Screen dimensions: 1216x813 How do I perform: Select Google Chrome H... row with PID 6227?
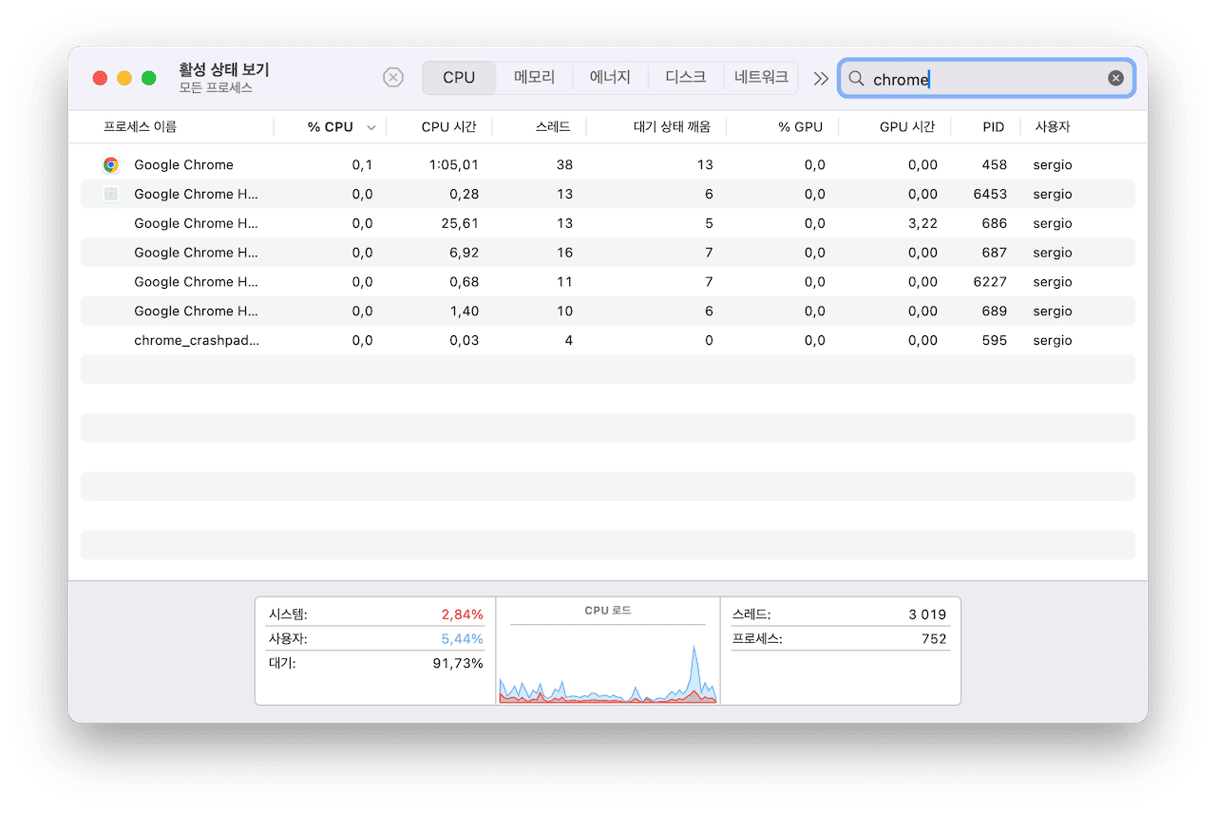pyautogui.click(x=607, y=282)
